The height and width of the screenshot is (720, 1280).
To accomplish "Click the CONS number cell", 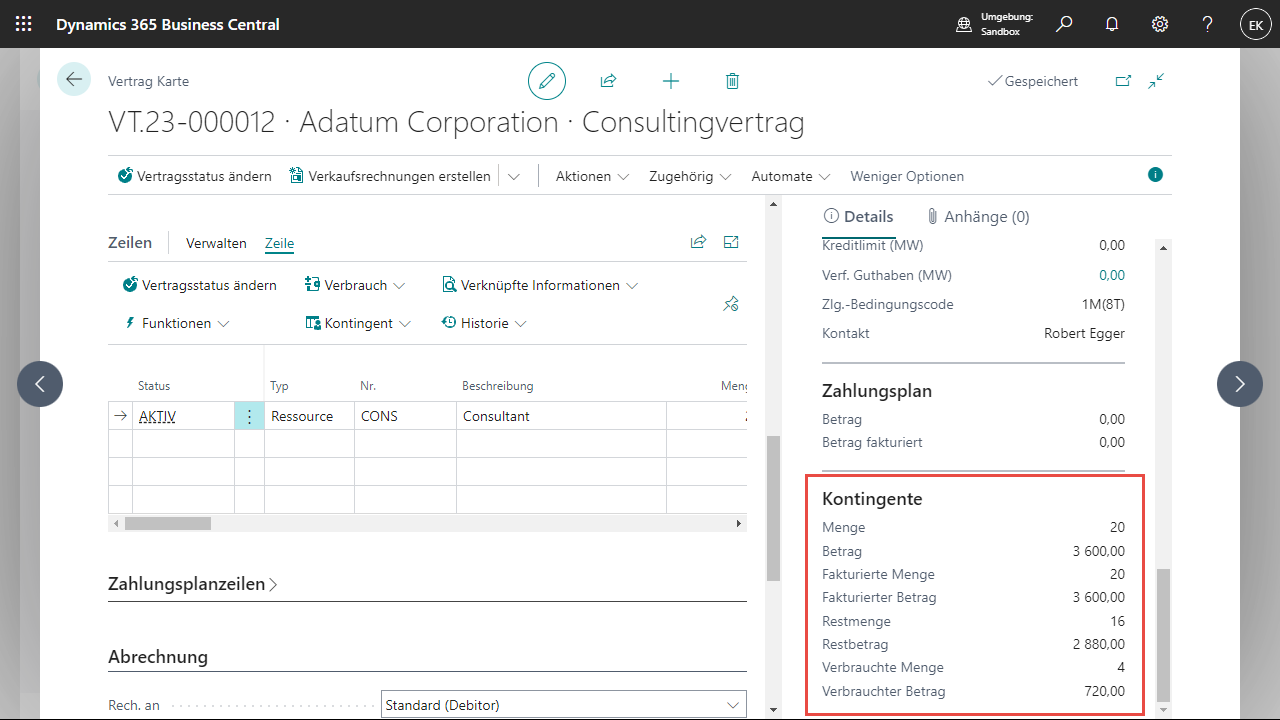I will [405, 416].
